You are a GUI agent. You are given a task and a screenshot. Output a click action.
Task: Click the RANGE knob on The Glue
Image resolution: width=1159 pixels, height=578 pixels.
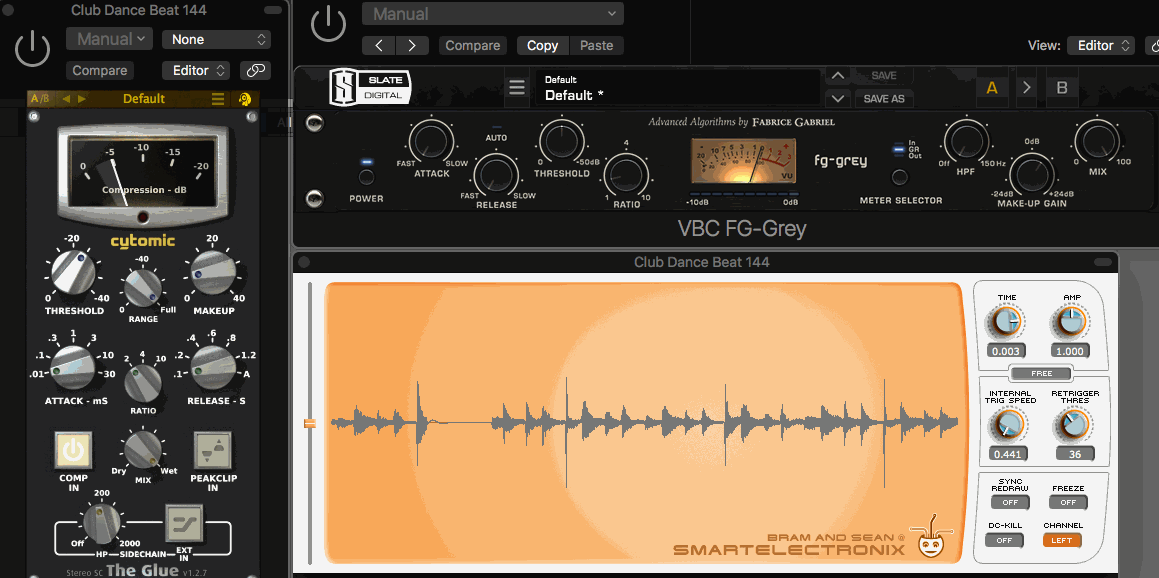coord(143,288)
